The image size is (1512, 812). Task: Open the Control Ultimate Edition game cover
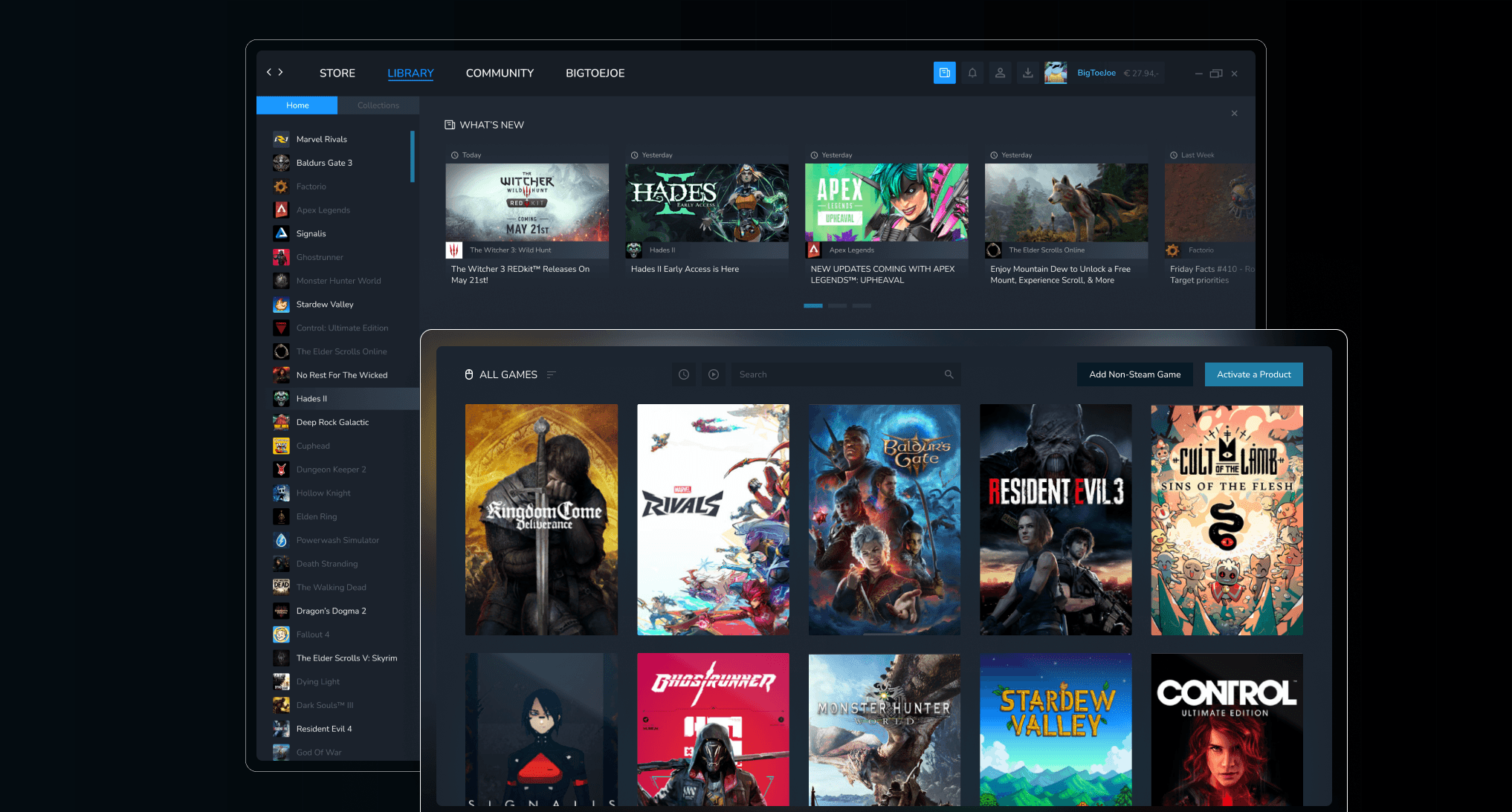(1227, 730)
